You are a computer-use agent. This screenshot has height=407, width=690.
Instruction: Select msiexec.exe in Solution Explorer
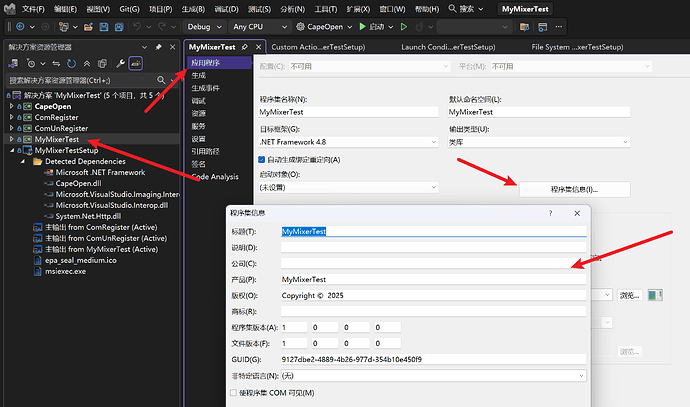[x=66, y=271]
